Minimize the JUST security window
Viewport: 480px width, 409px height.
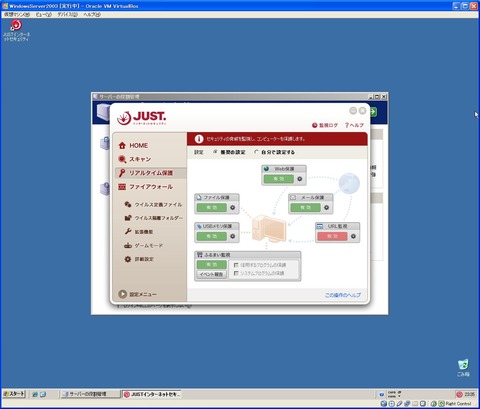pos(353,111)
